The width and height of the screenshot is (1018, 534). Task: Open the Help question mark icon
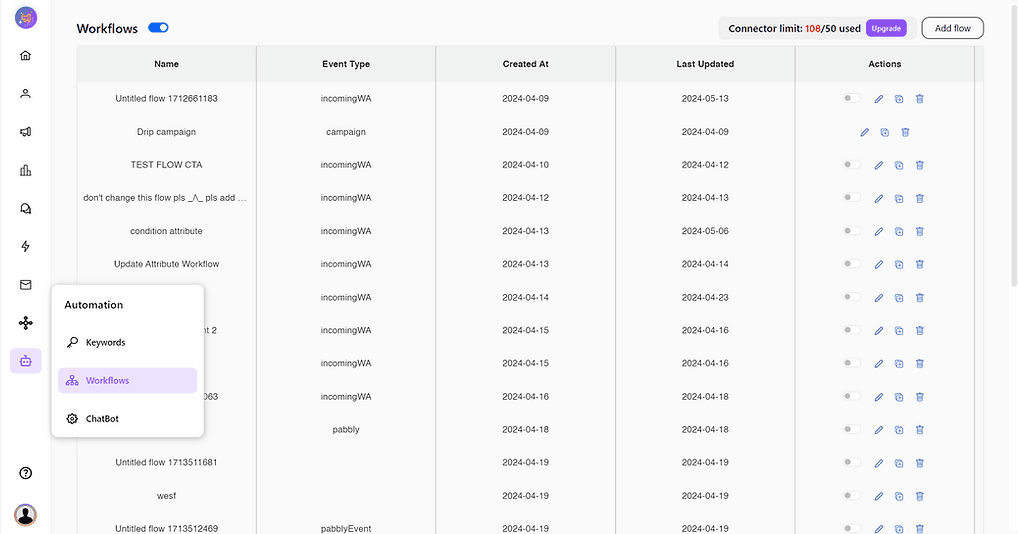tap(25, 473)
